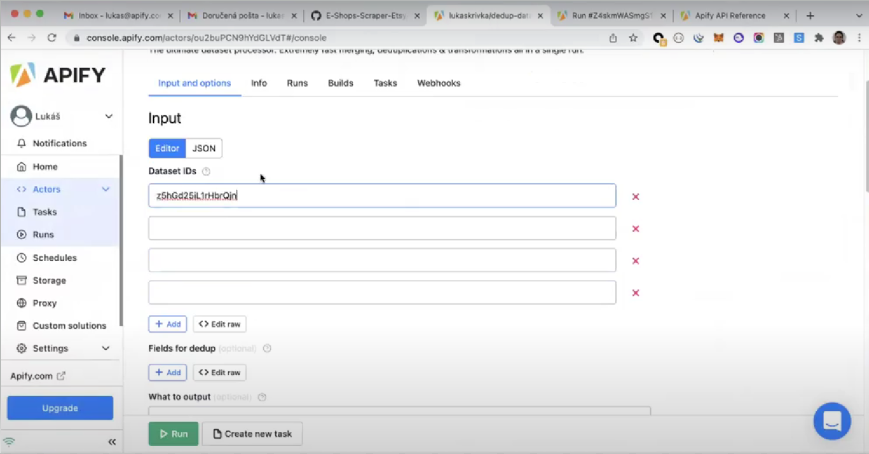Switch to Tasks tab
869x454 pixels.
coord(385,83)
